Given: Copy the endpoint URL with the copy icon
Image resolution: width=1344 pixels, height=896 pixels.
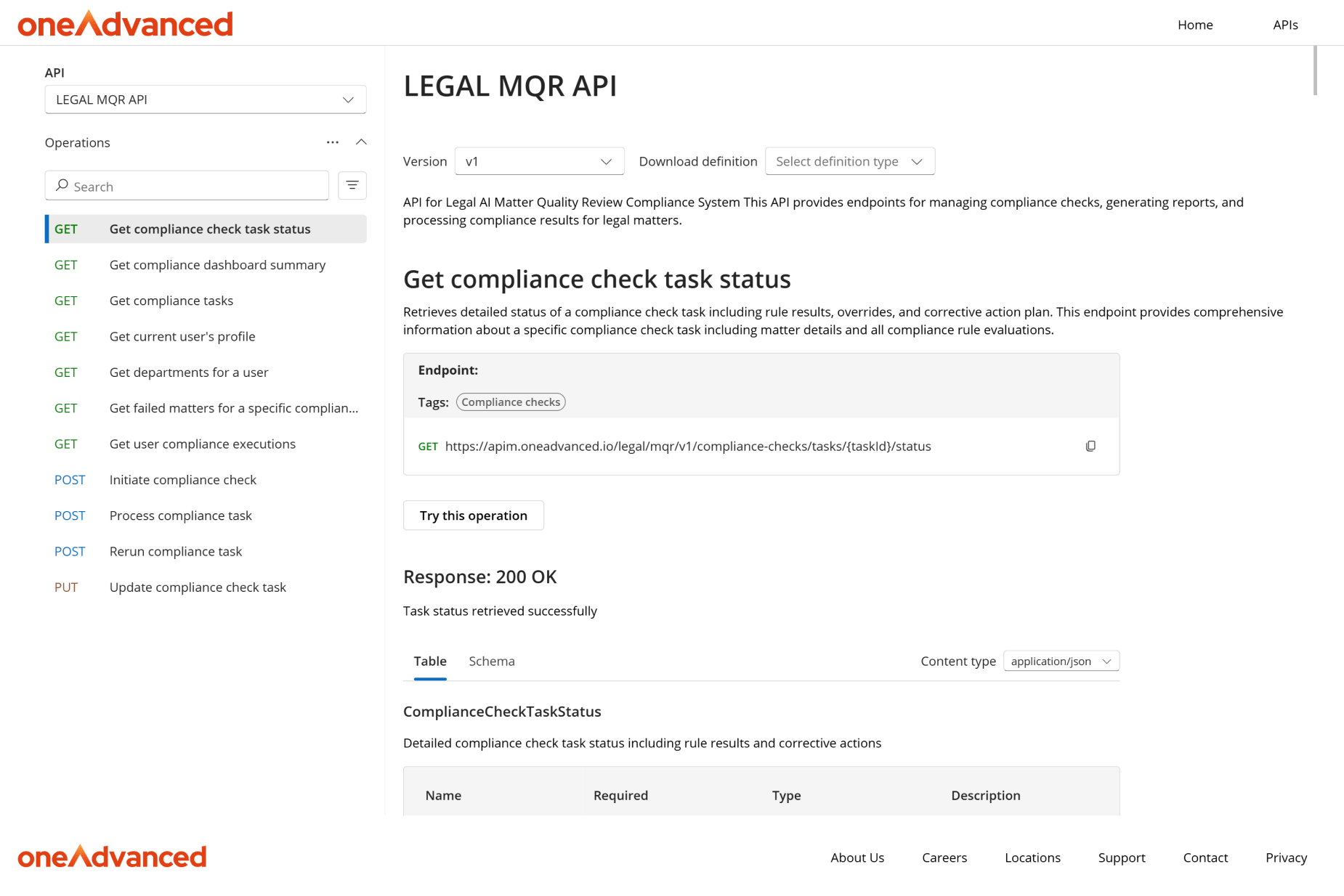Looking at the screenshot, I should point(1090,446).
